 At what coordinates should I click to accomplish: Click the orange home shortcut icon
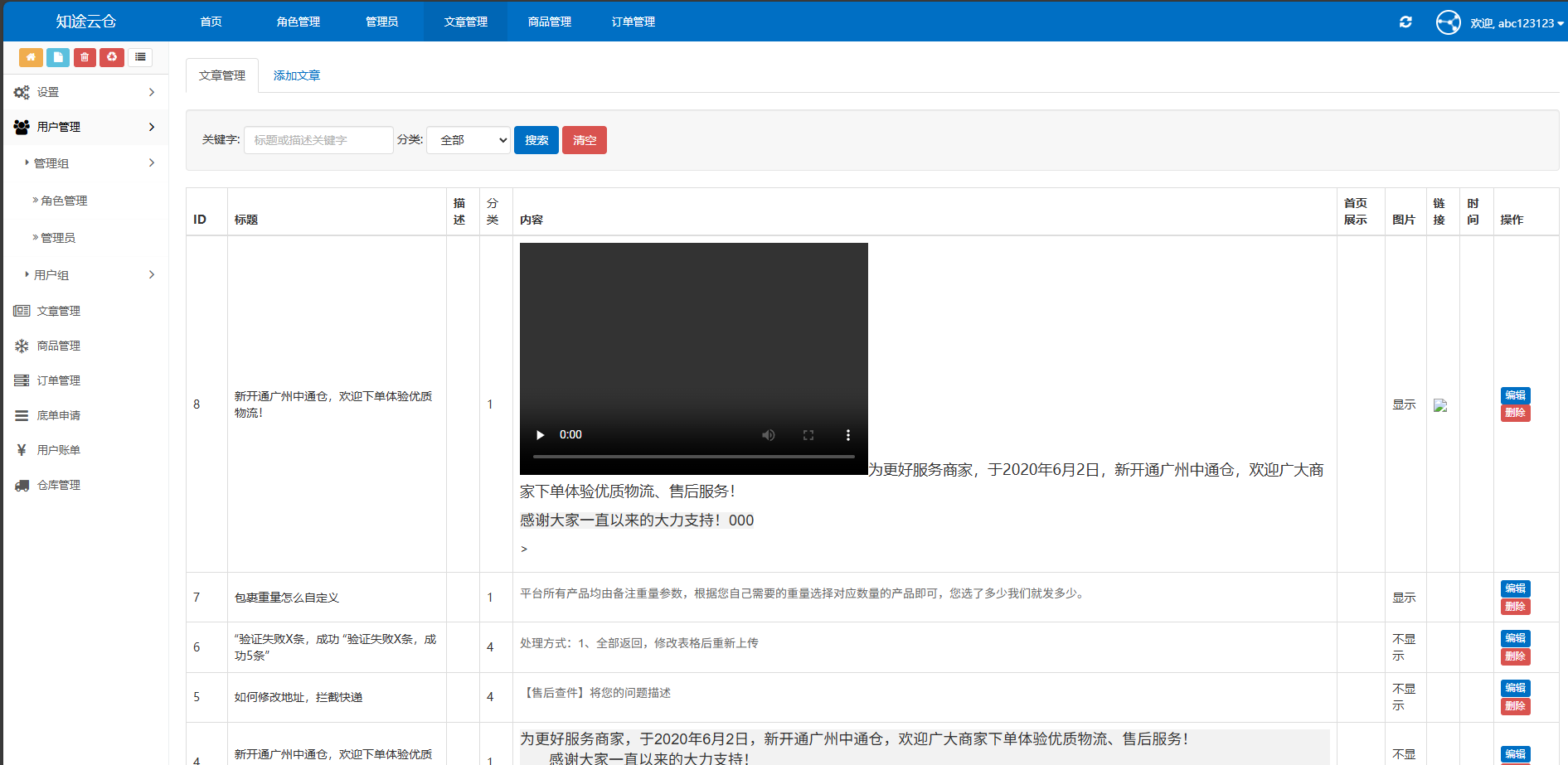[x=31, y=57]
